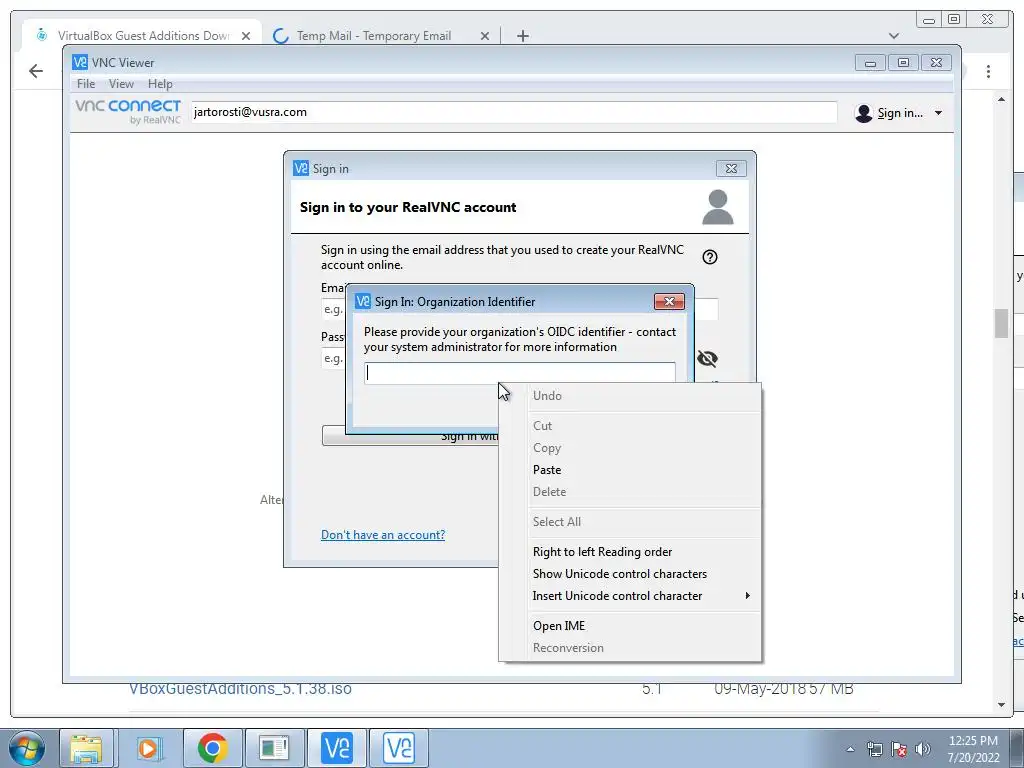Viewport: 1024px width, 768px height.
Task: Switch to Temp Mail browser tab
Action: click(374, 36)
